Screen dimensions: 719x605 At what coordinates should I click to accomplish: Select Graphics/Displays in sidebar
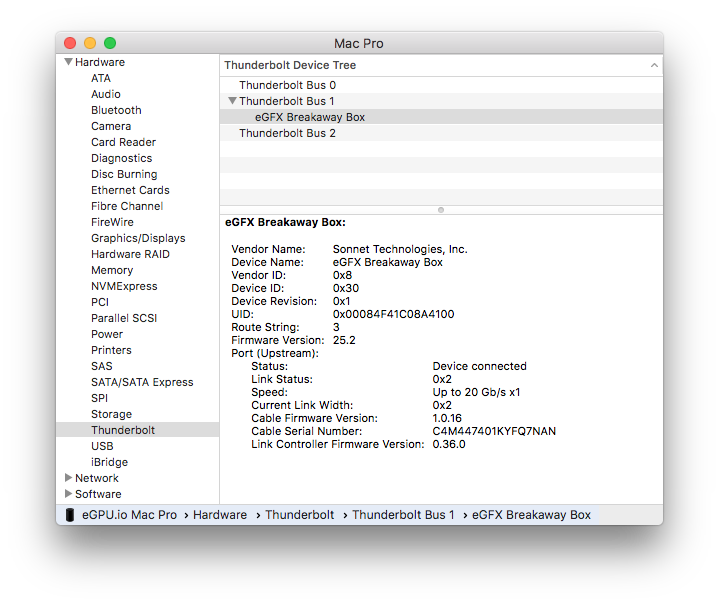pos(138,238)
